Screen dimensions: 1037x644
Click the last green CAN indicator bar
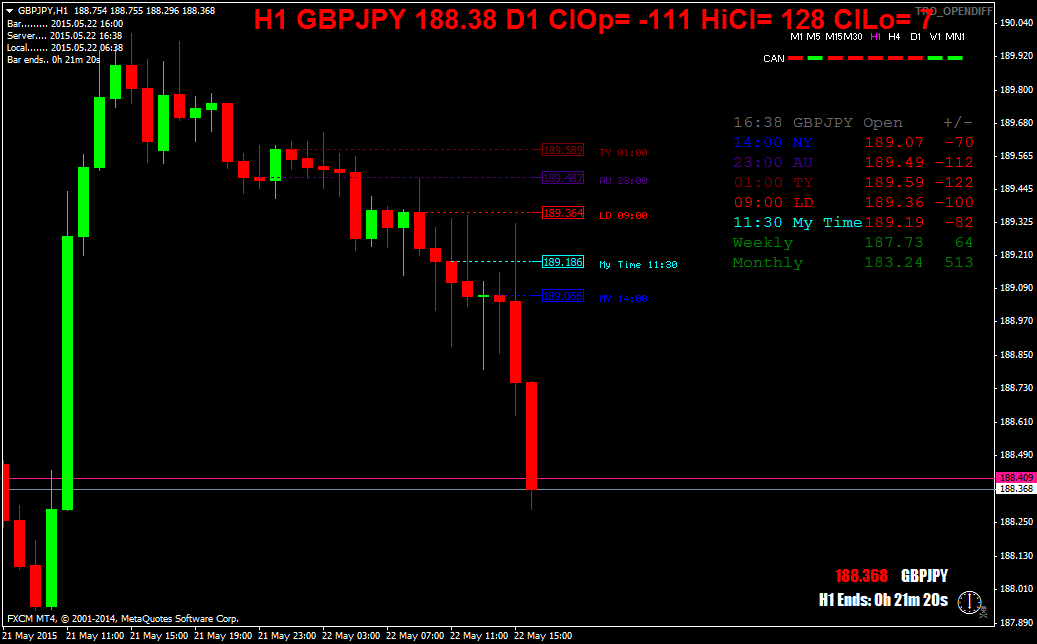click(955, 58)
